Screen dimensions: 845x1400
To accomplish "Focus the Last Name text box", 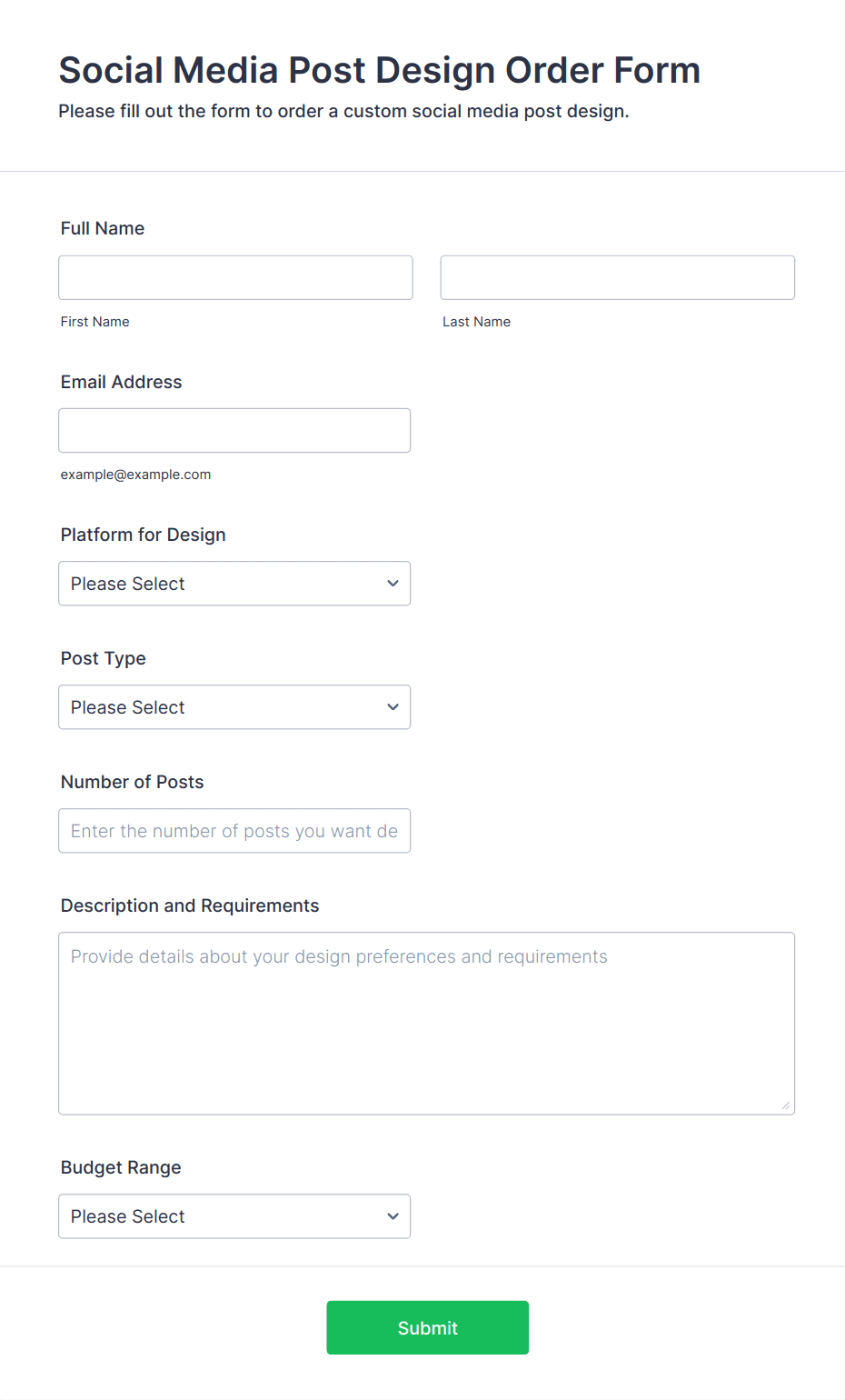I will [617, 277].
